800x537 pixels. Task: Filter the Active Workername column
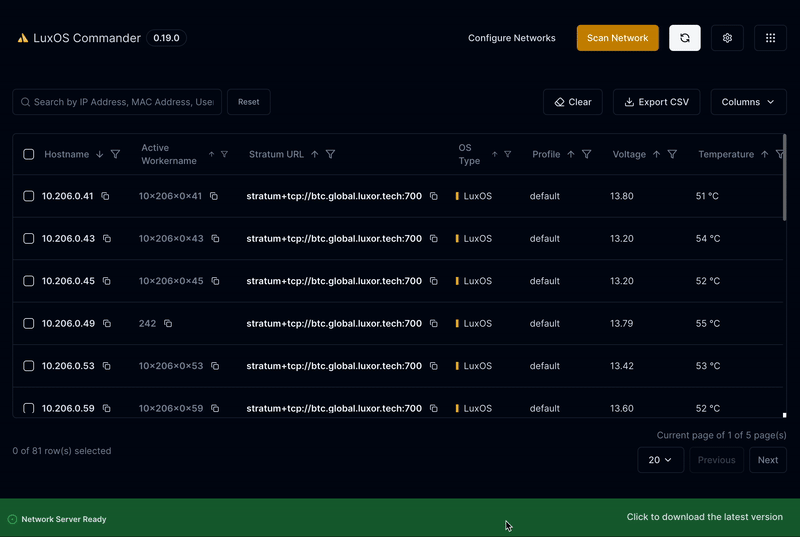224,154
